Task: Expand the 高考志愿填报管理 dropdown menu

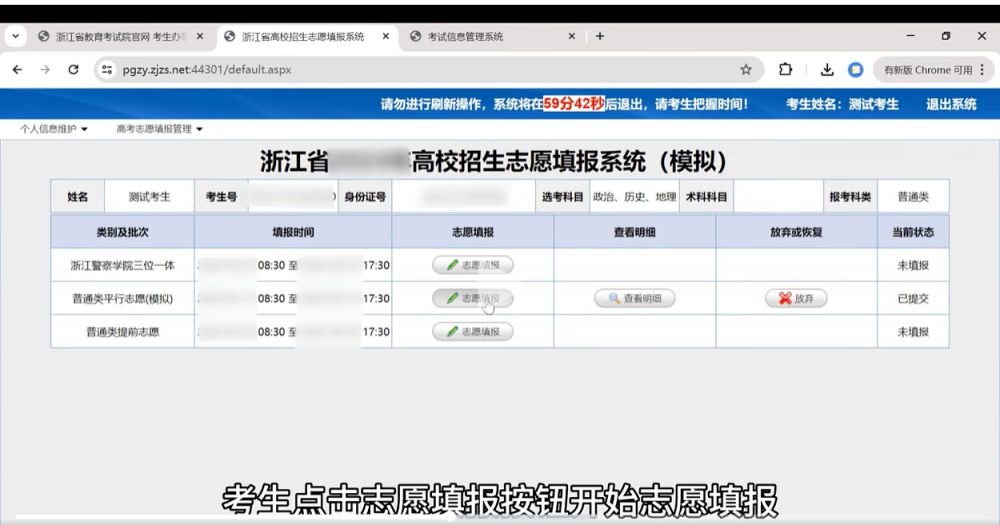Action: point(159,129)
